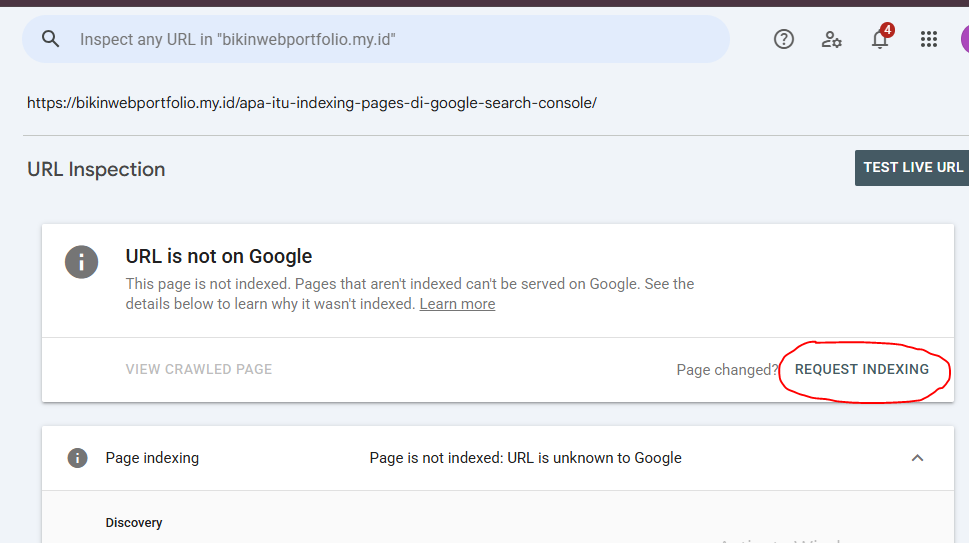Click the TEST LIVE URL button

[912, 167]
